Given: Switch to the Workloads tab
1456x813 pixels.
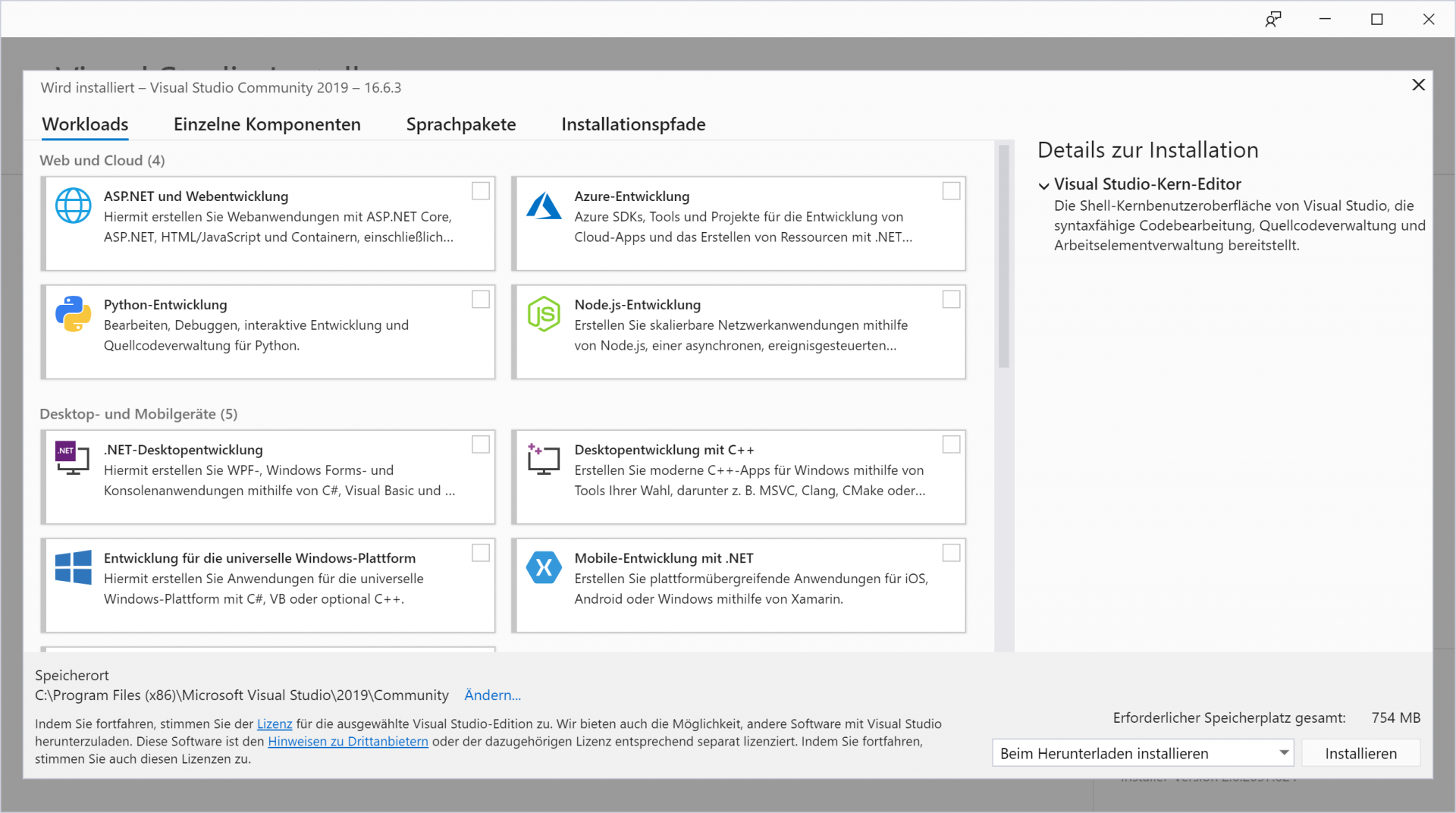Looking at the screenshot, I should (85, 124).
